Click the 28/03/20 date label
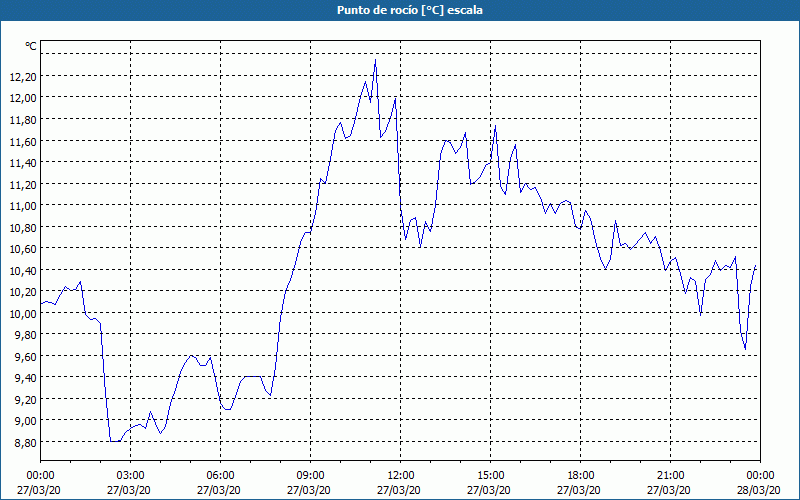Image resolution: width=800 pixels, height=500 pixels. pyautogui.click(x=760, y=490)
